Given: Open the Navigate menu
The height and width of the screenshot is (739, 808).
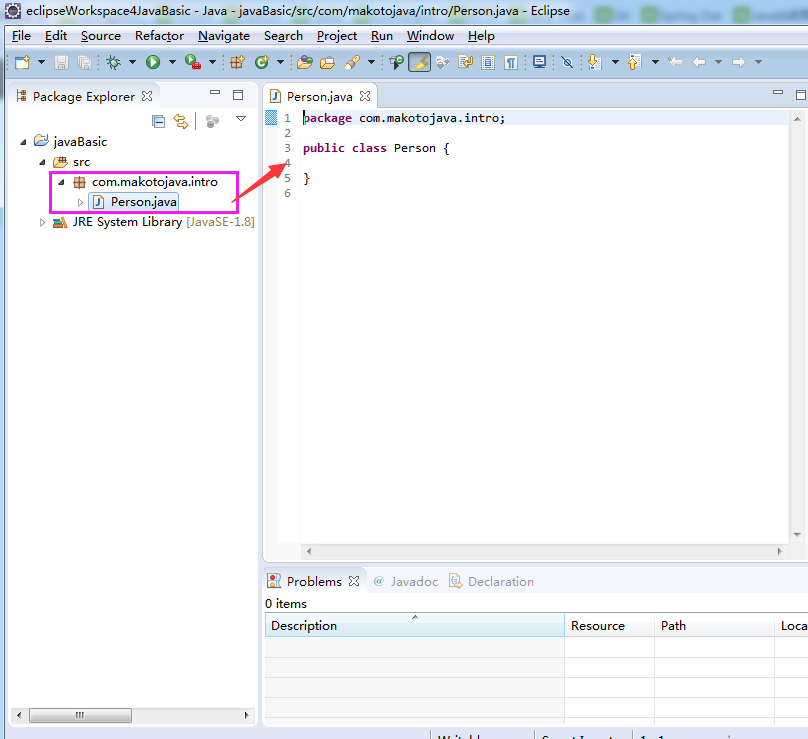Looking at the screenshot, I should pos(224,36).
